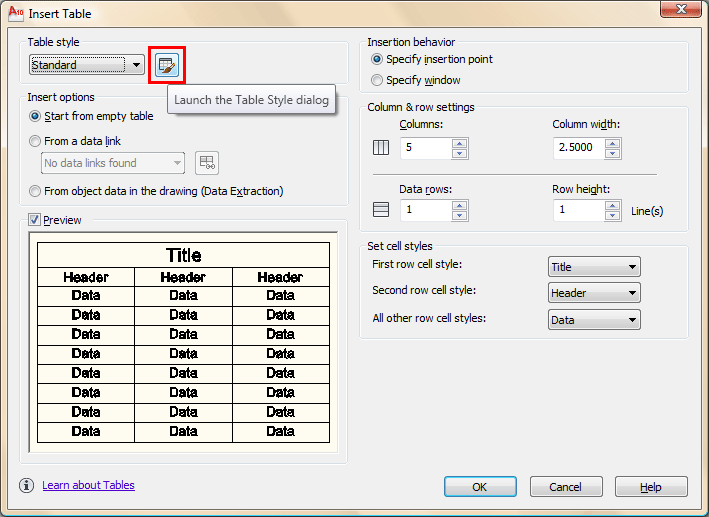Click the Learn about Tables info icon
The height and width of the screenshot is (517, 709).
[27, 486]
